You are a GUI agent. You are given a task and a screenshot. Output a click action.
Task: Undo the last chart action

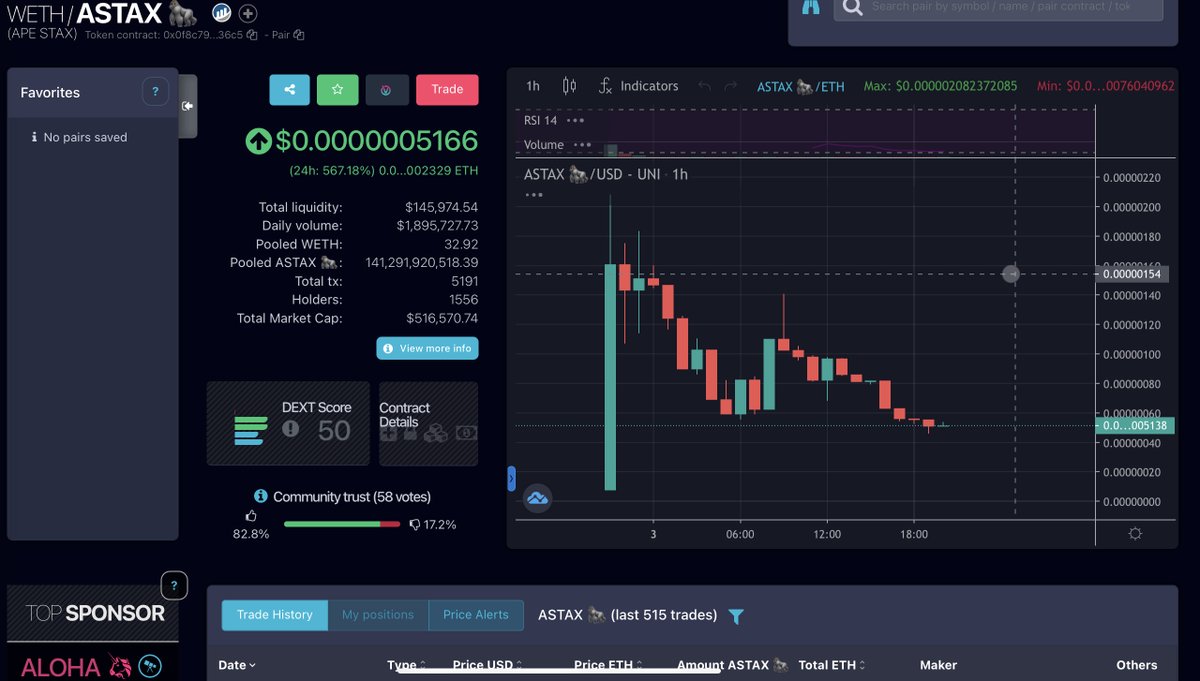705,87
